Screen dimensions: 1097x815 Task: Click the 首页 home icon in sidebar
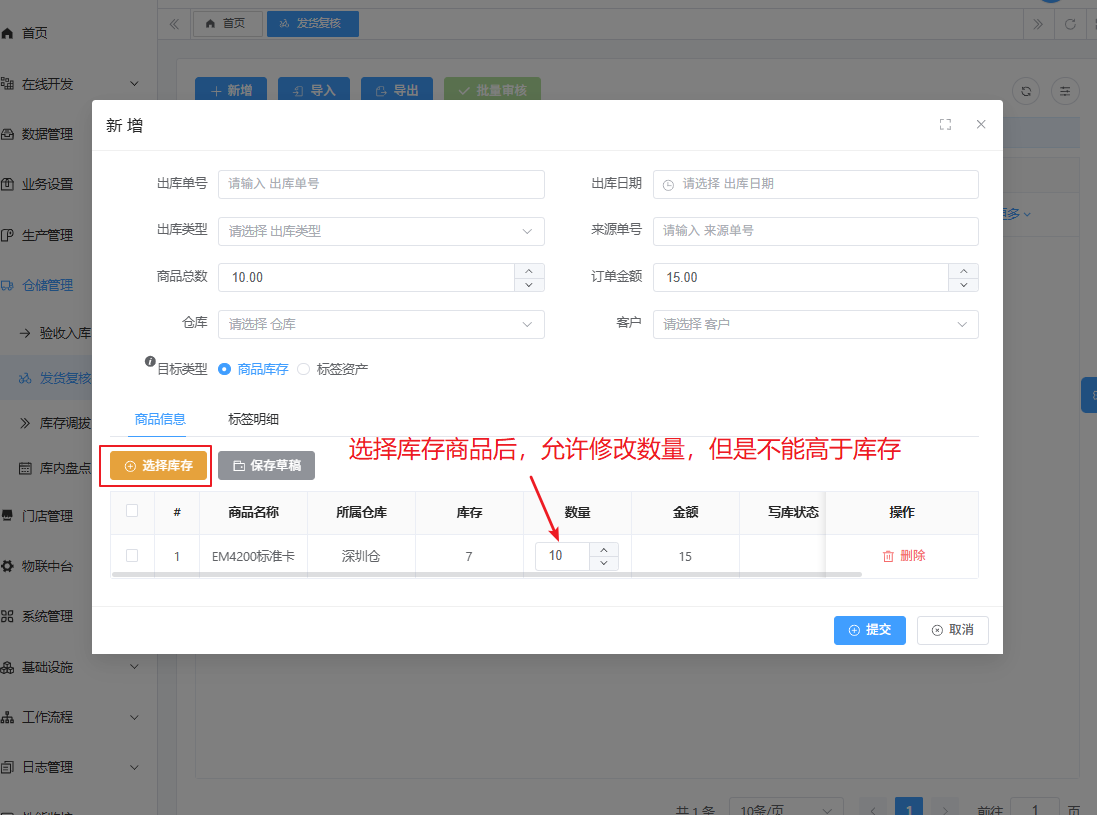[x=8, y=33]
